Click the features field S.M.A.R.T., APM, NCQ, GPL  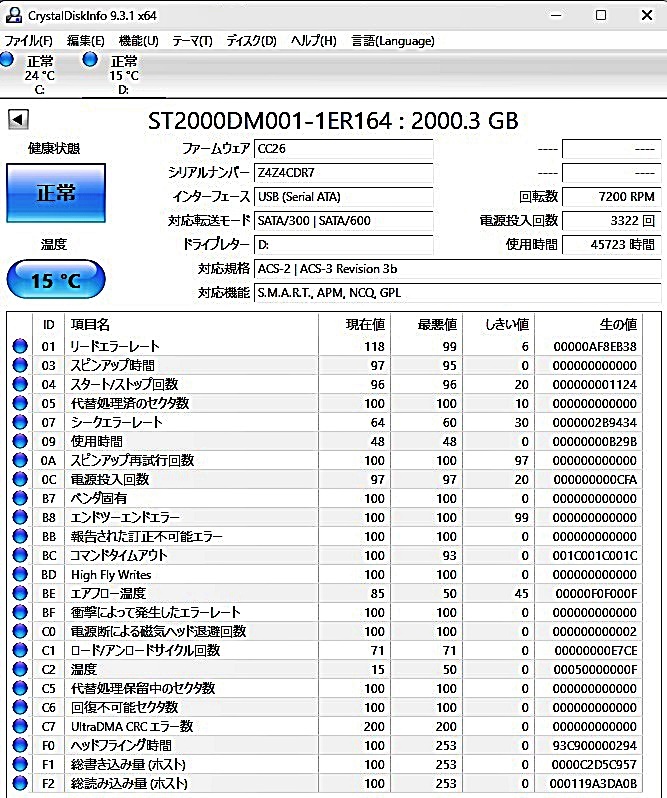(457, 293)
